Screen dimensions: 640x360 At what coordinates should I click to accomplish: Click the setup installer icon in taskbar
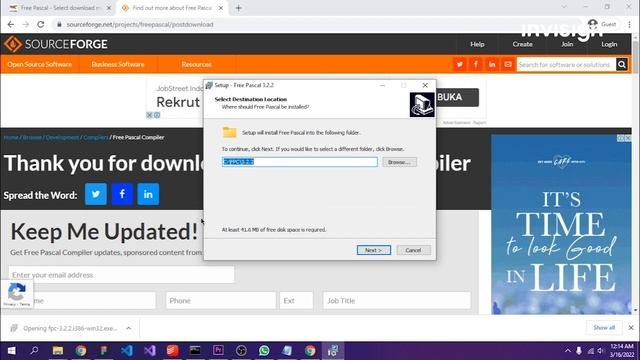(x=333, y=351)
